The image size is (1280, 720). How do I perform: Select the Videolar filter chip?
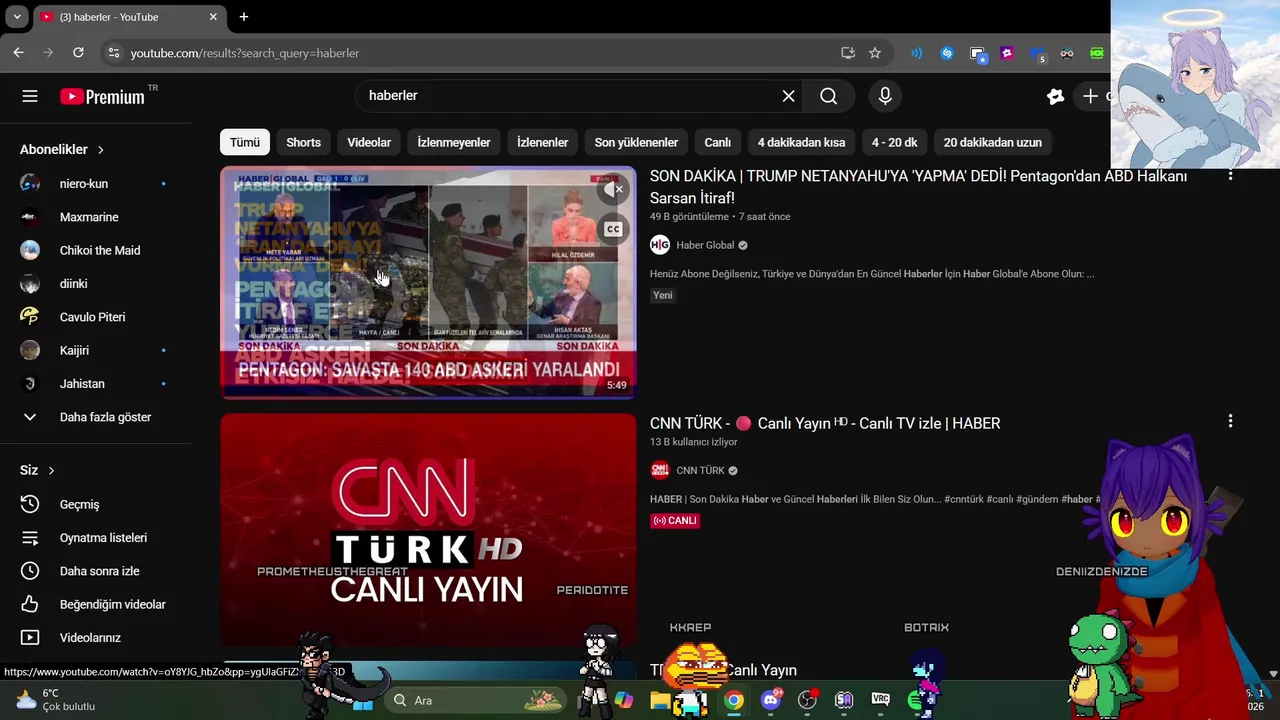tap(369, 142)
